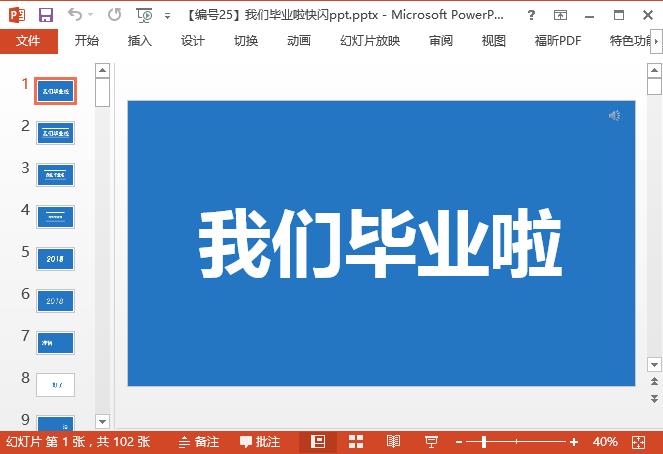This screenshot has height=454, width=663.
Task: Click the Save icon in quick access toolbar
Action: click(45, 15)
